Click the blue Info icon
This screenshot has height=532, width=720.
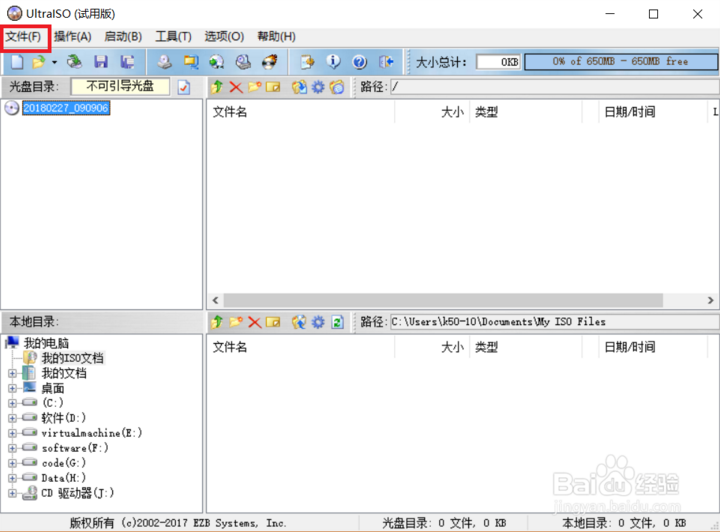tap(333, 62)
